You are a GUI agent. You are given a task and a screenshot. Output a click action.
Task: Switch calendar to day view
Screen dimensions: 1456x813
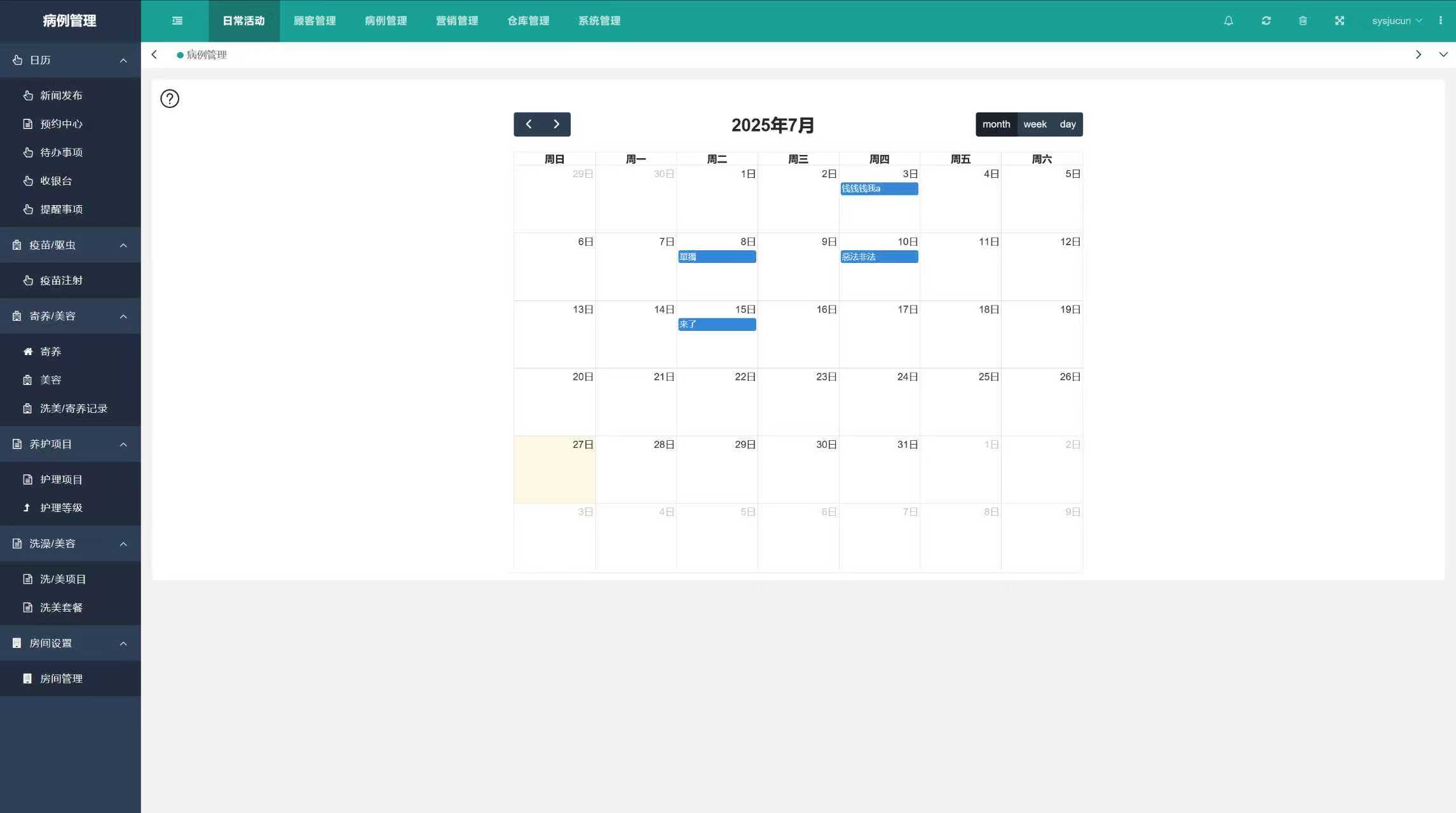coord(1068,124)
